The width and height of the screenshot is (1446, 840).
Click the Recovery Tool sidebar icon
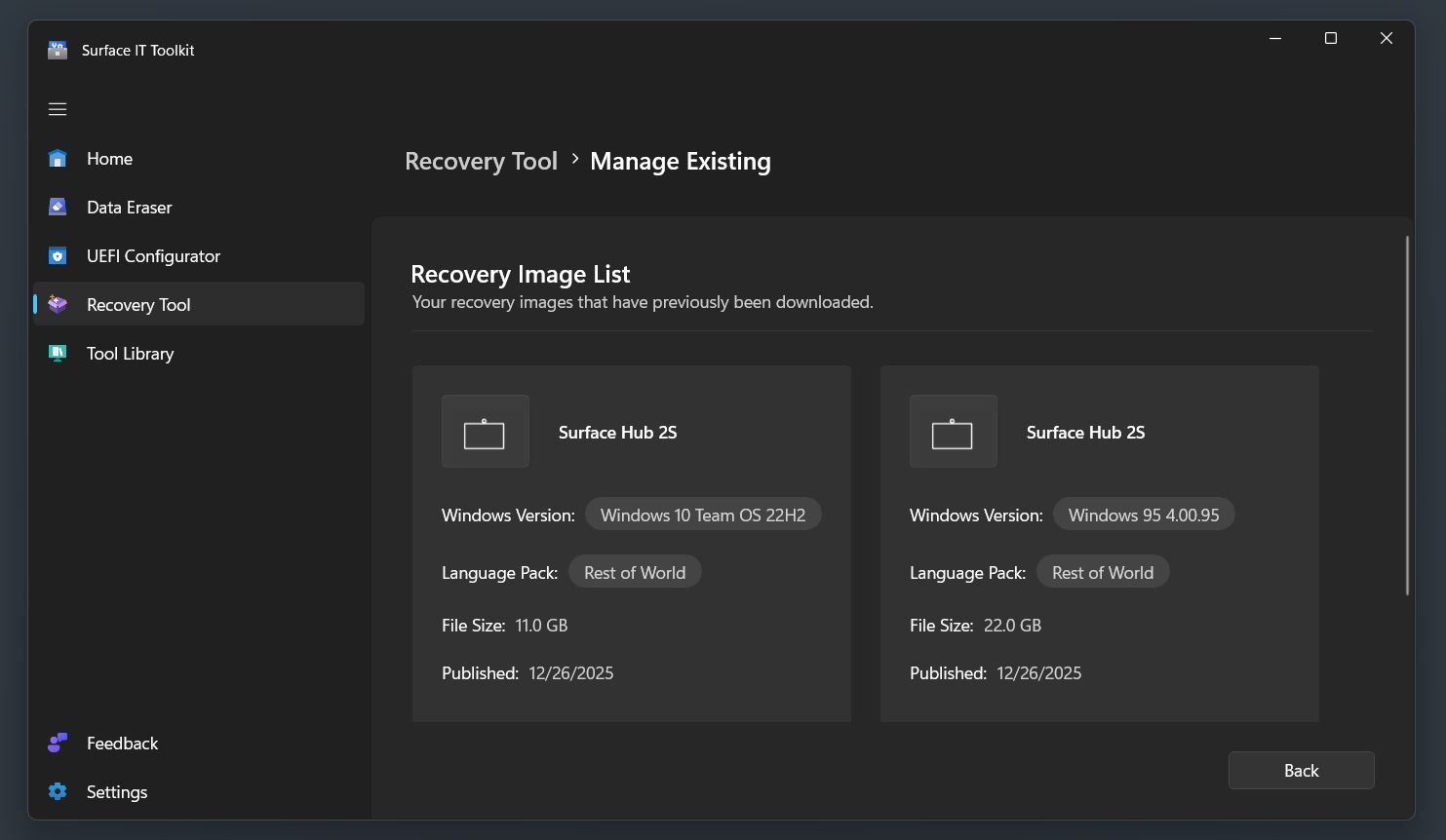point(58,305)
